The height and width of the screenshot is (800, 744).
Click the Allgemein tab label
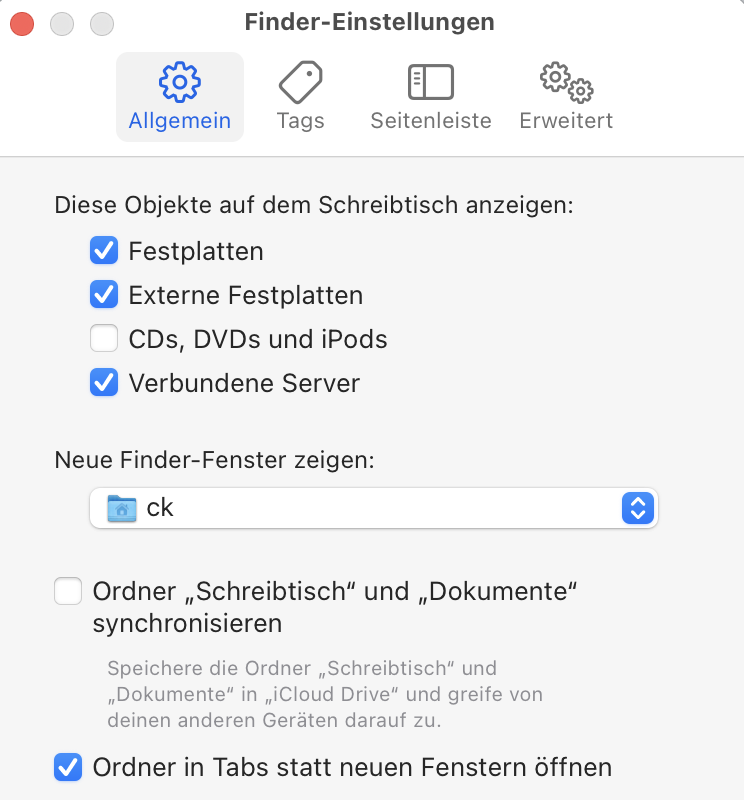(x=180, y=121)
